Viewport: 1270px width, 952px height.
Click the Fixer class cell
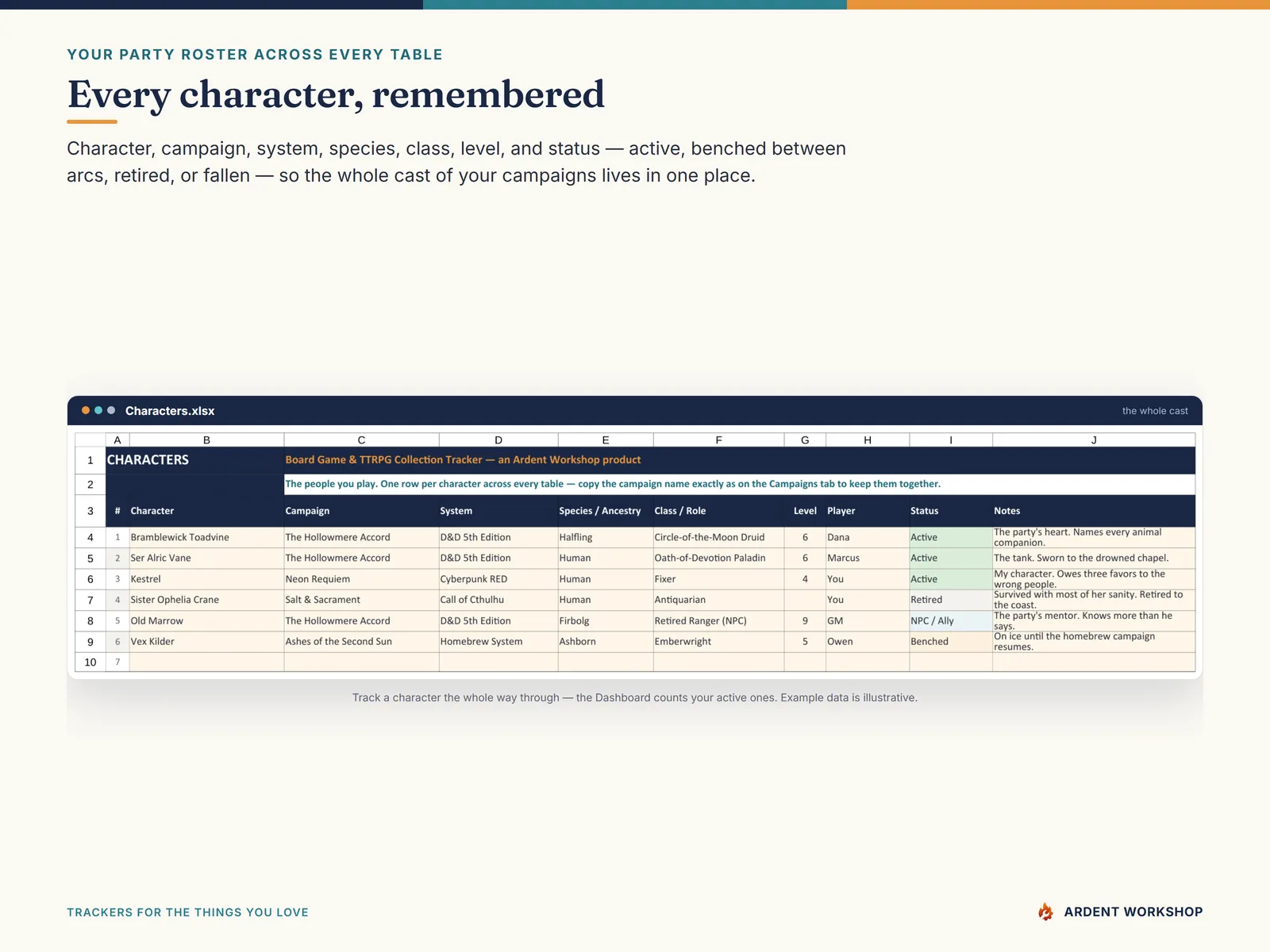[x=718, y=579]
